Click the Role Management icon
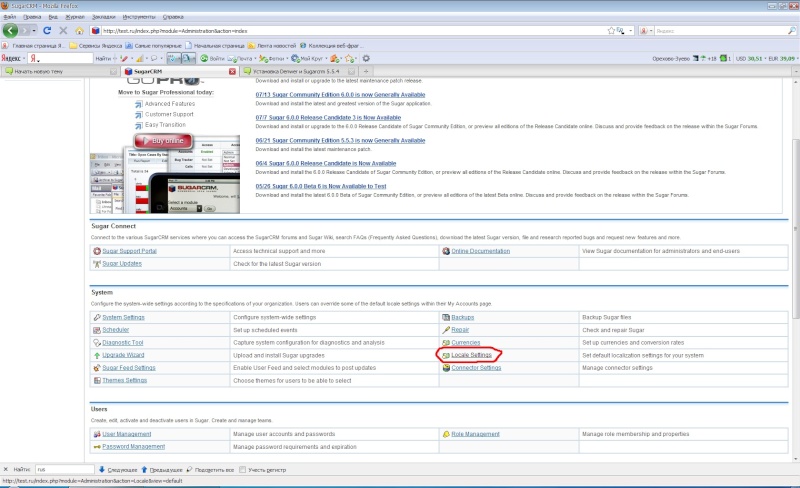This screenshot has height=488, width=800. tap(446, 434)
